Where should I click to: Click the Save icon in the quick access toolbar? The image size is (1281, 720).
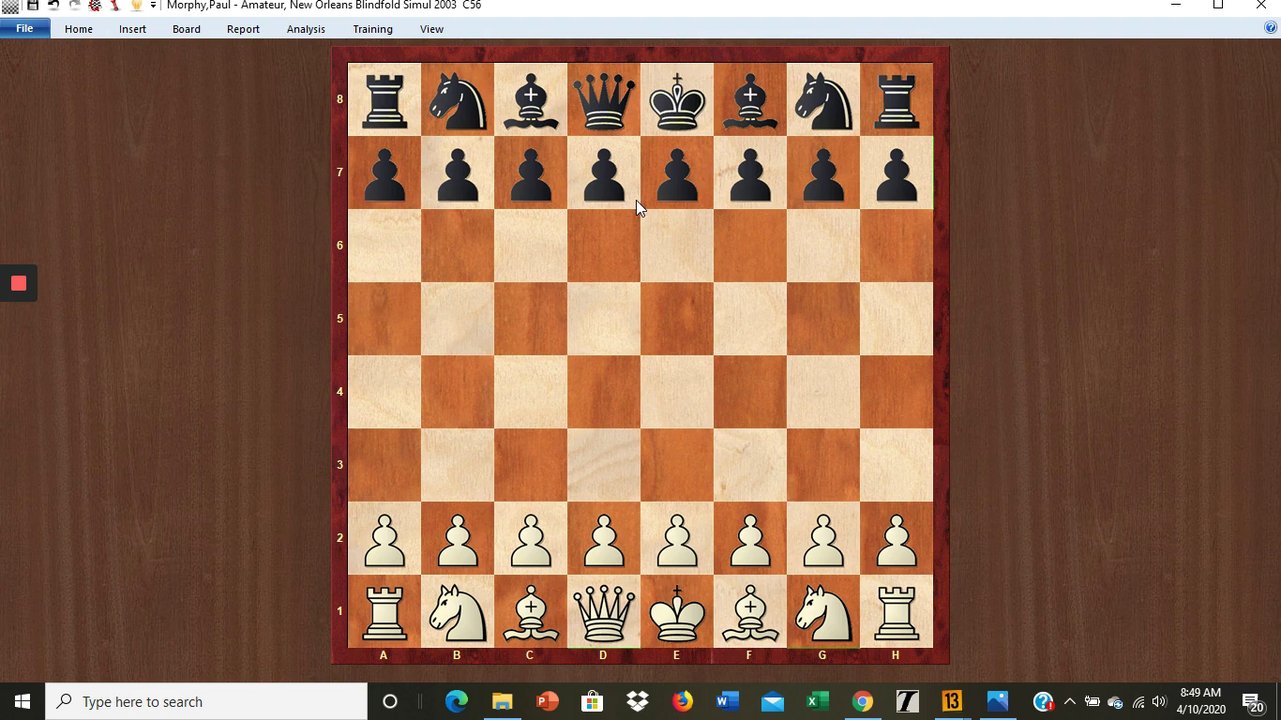coord(32,5)
